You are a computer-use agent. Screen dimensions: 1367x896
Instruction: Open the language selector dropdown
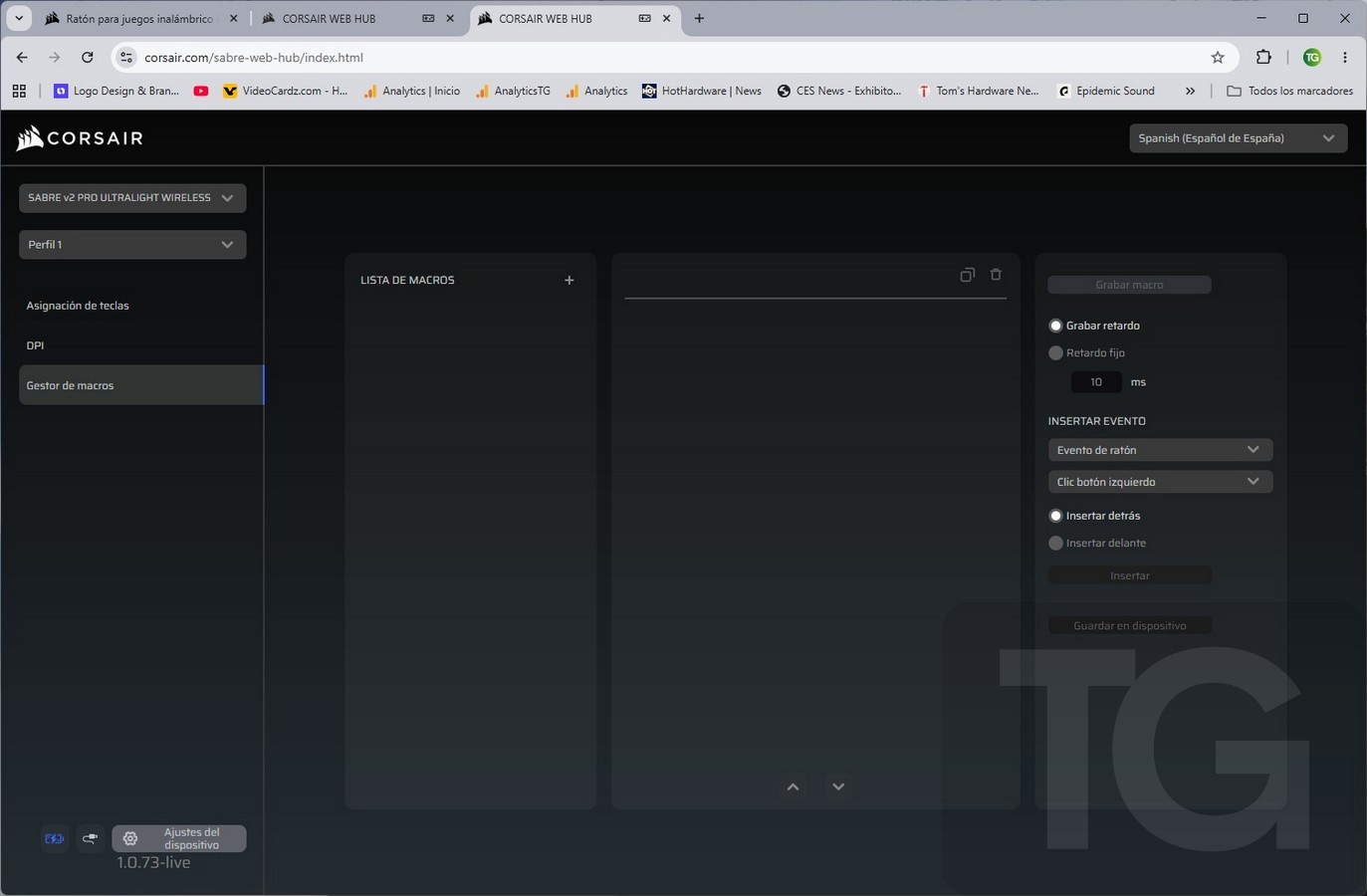[x=1238, y=138]
